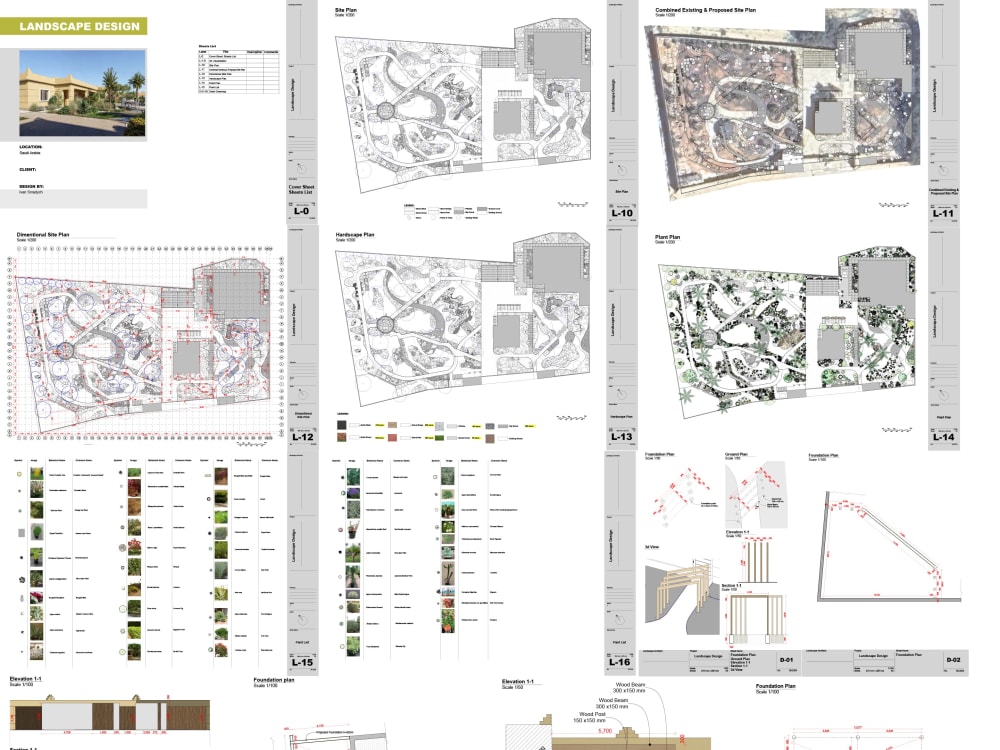Screen dimensions: 1000x750
Task: Pick the tan swatch in Hardscape legend top row
Action: tap(393, 425)
